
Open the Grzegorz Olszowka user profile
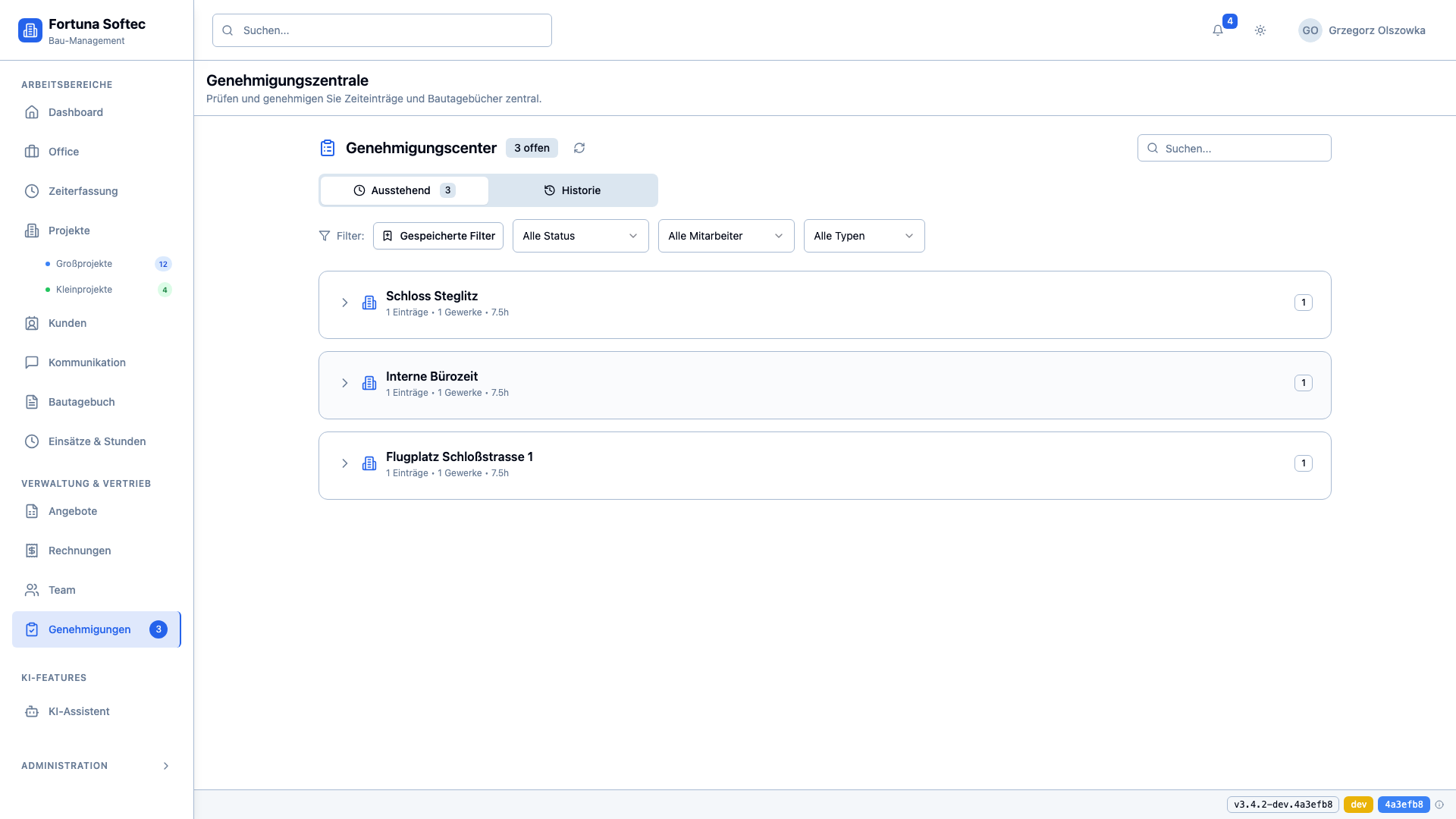[1362, 30]
